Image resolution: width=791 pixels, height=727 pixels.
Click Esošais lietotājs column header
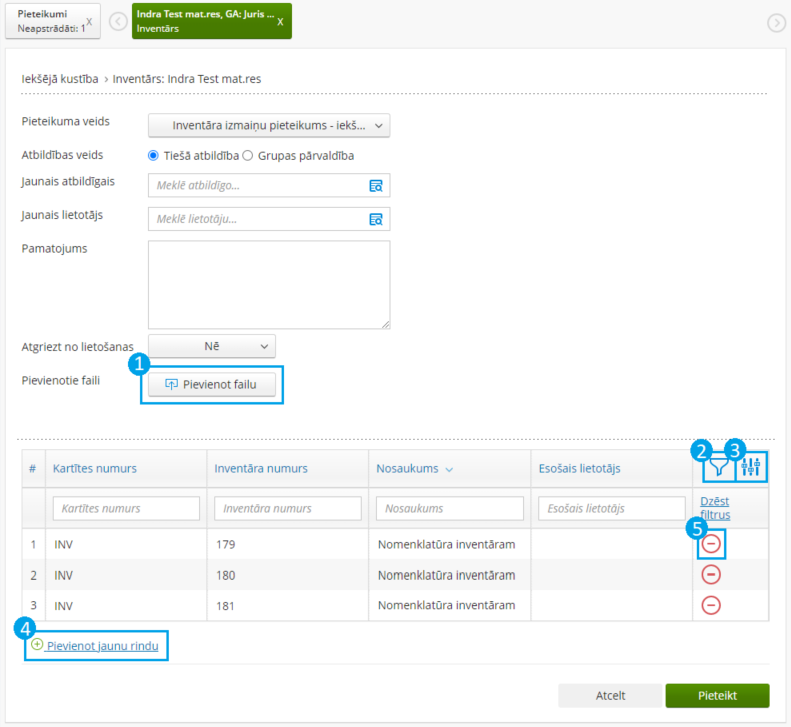[580, 469]
